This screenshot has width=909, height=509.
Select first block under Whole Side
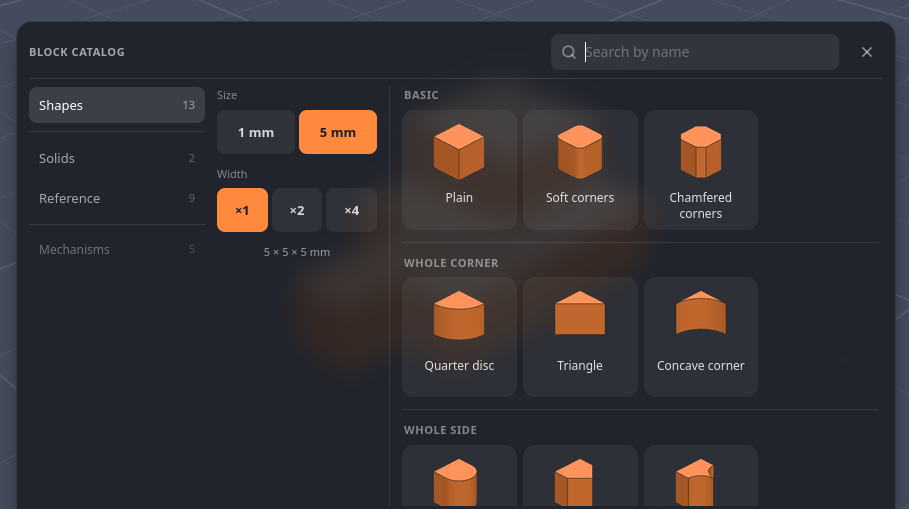pyautogui.click(x=459, y=477)
